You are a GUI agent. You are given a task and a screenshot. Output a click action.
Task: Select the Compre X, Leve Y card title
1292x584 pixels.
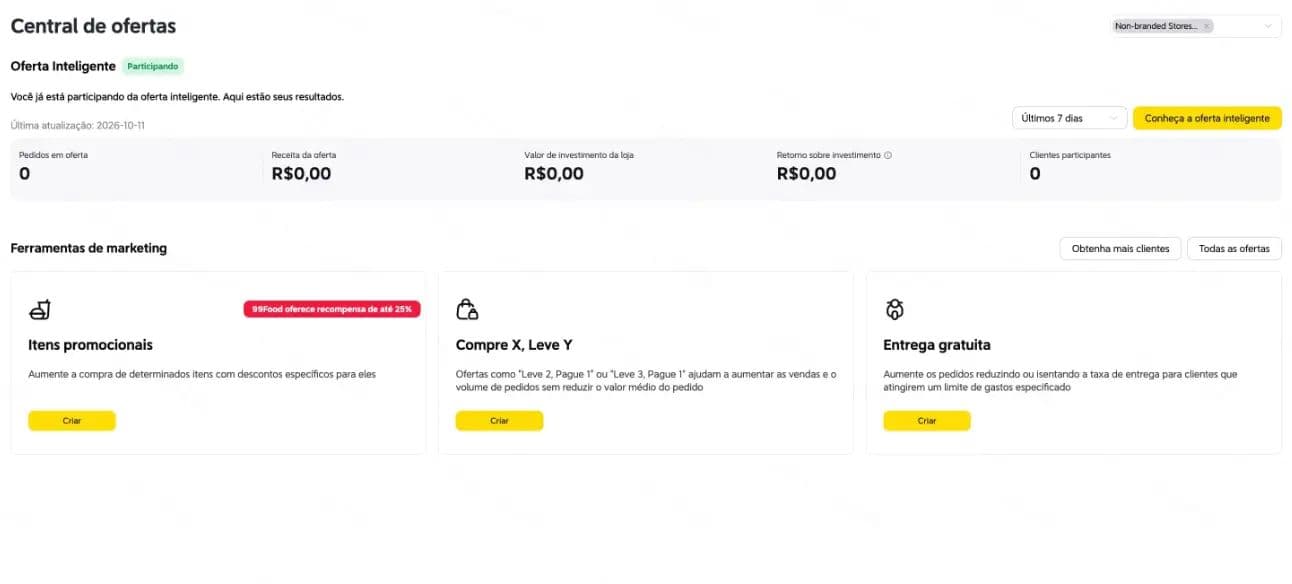(514, 345)
